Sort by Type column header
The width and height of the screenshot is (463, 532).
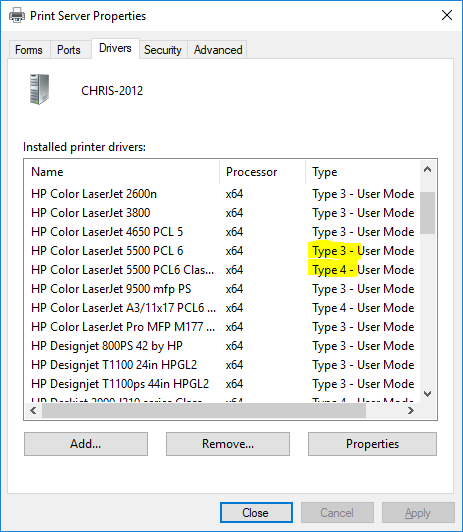(x=363, y=172)
